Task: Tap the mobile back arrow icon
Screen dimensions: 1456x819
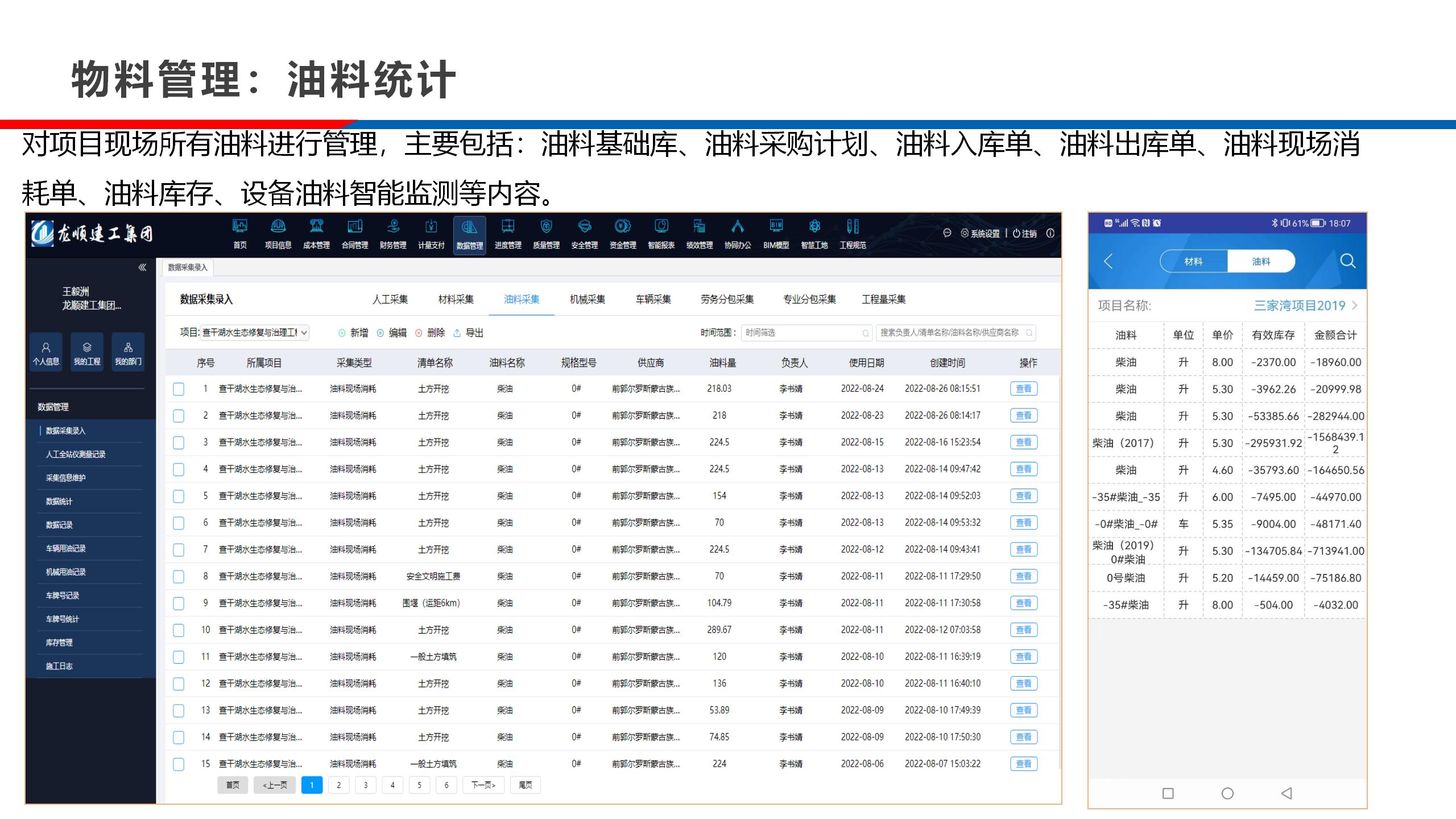Action: pos(1108,261)
